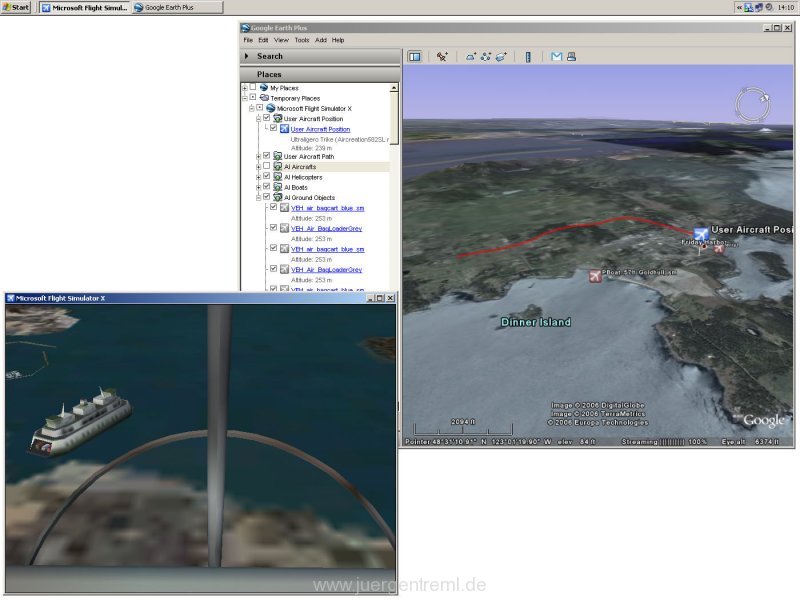Click the User Aircraft Path folder icon
Screen dimensions: 800x600
(278, 156)
